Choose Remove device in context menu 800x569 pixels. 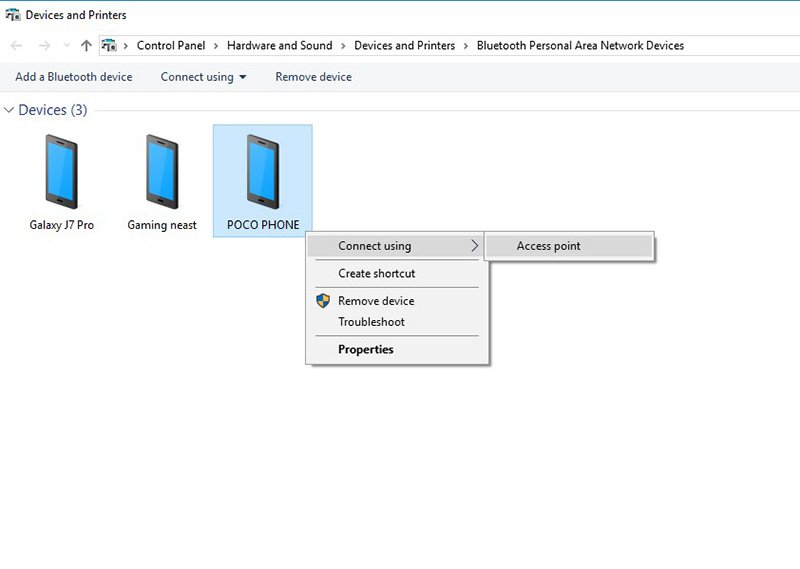[x=396, y=301]
